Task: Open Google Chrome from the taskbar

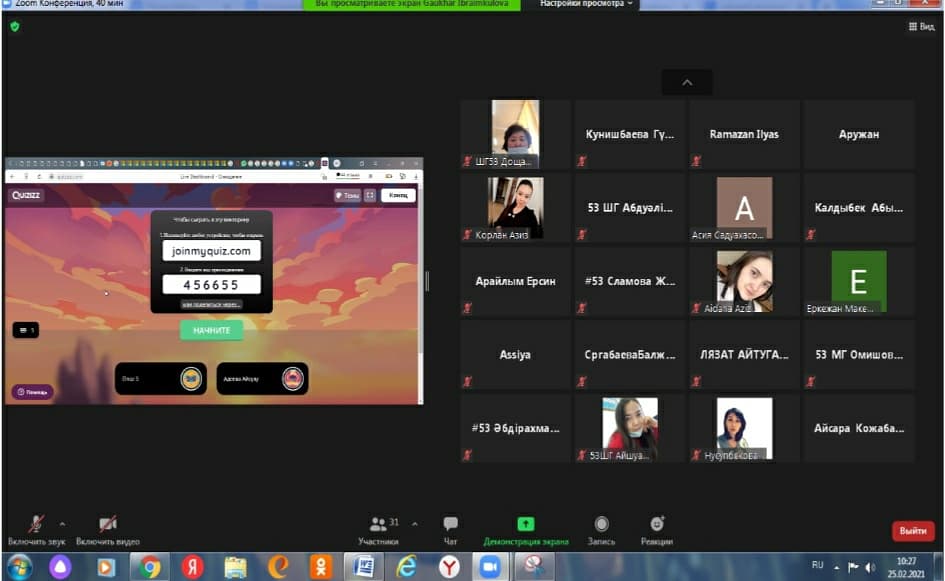Action: tap(150, 567)
